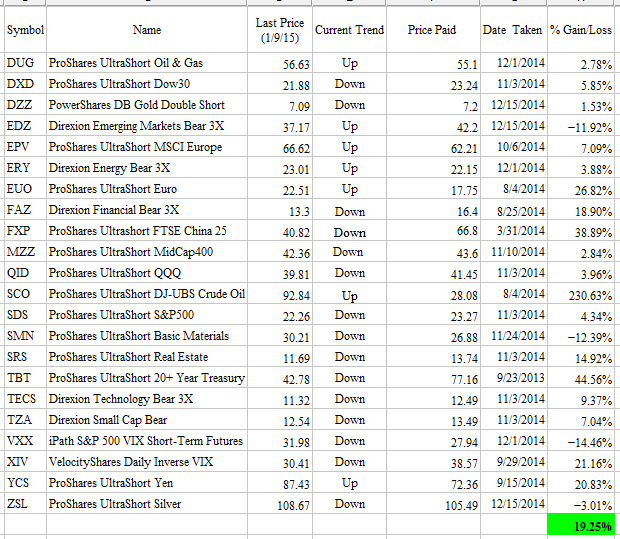The image size is (620, 539).
Task: Select the VXX symbol cell
Action: click(x=25, y=440)
